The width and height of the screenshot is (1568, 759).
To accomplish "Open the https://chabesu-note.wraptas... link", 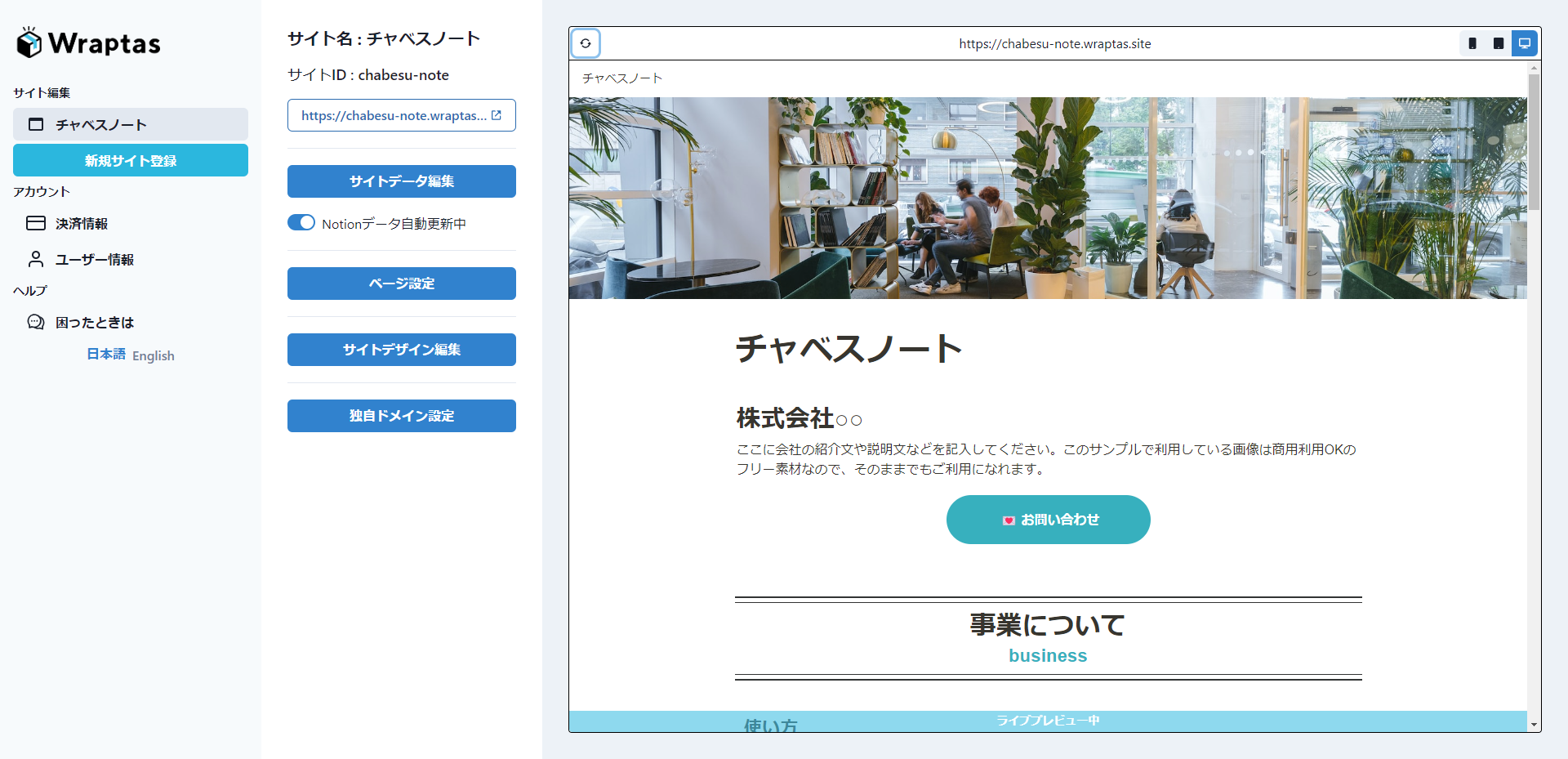I will pyautogui.click(x=402, y=115).
